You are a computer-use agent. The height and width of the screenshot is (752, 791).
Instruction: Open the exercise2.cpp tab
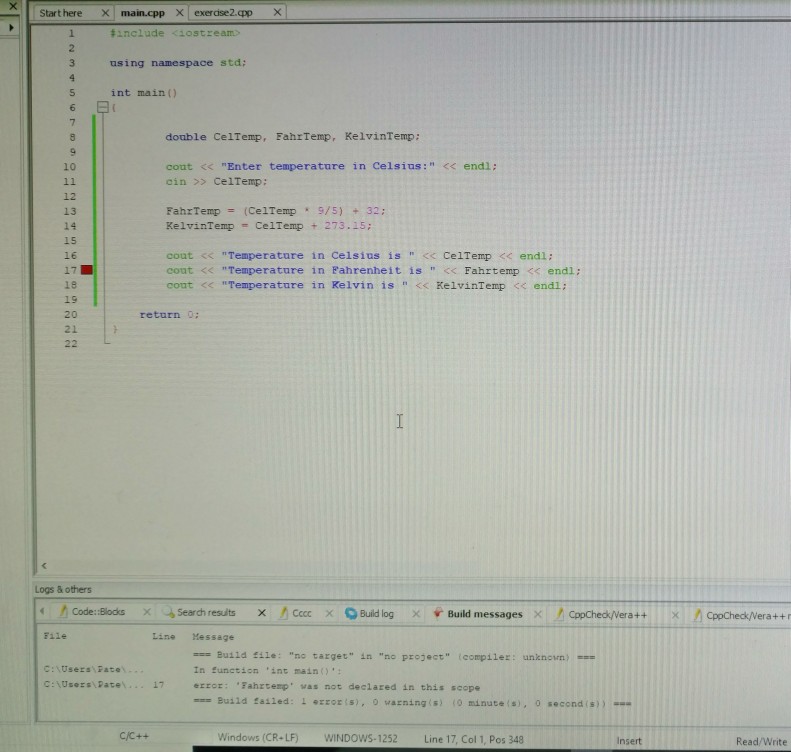pos(223,13)
